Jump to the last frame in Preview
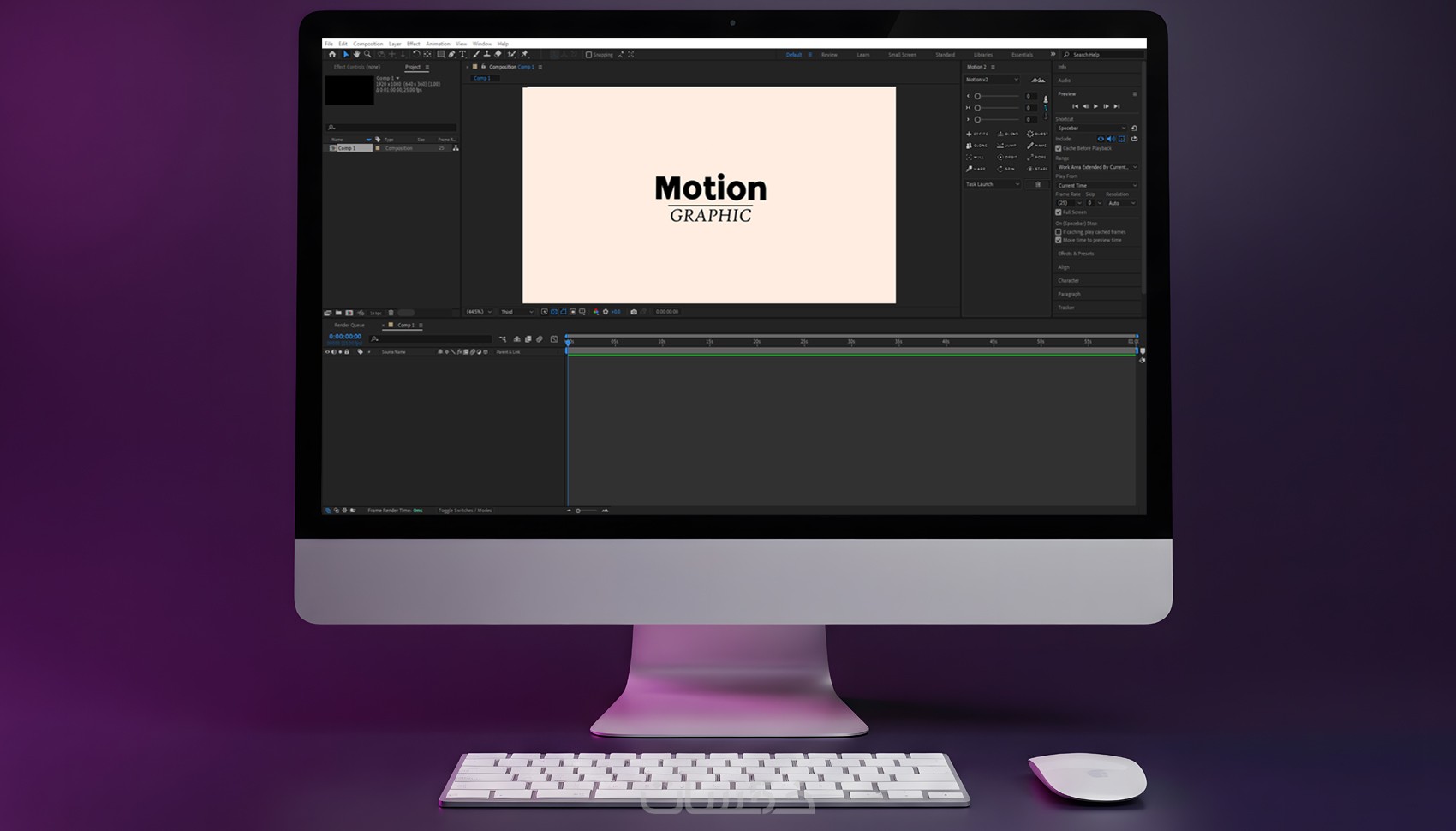 click(1116, 106)
